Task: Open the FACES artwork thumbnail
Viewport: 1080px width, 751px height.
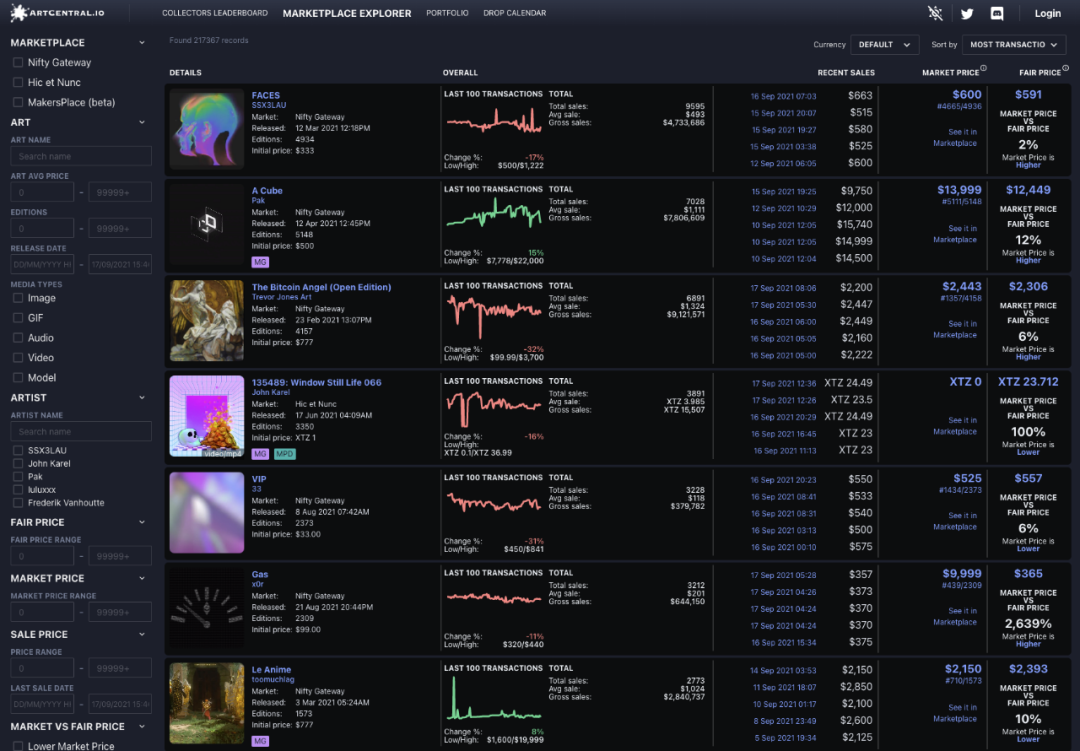Action: pyautogui.click(x=207, y=129)
